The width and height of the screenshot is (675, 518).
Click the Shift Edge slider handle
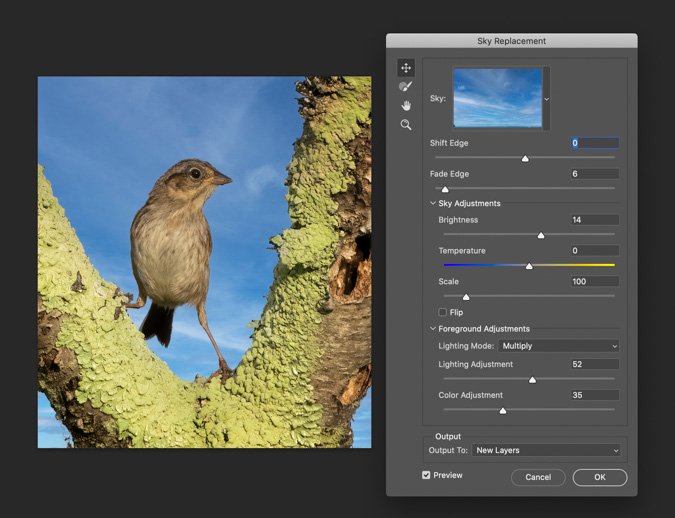tap(525, 159)
